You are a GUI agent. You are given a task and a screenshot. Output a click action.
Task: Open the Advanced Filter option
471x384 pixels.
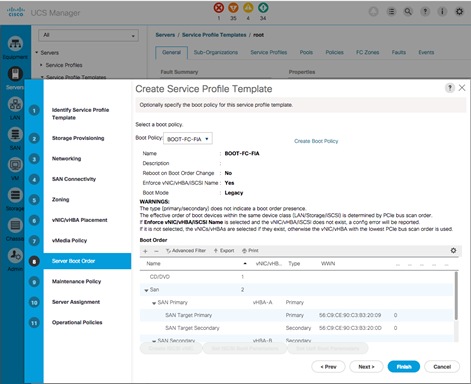pos(186,251)
